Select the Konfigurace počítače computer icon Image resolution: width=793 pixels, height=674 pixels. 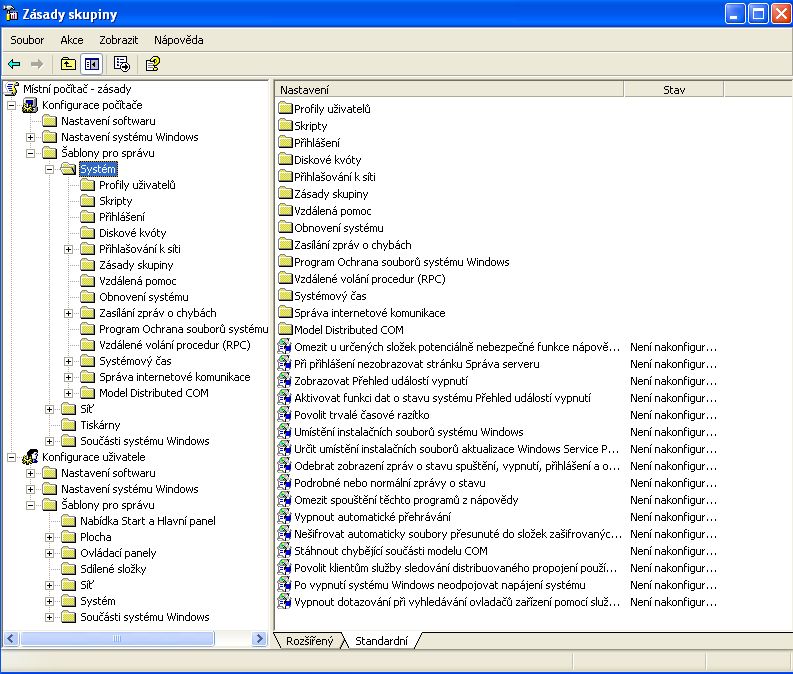click(x=30, y=105)
